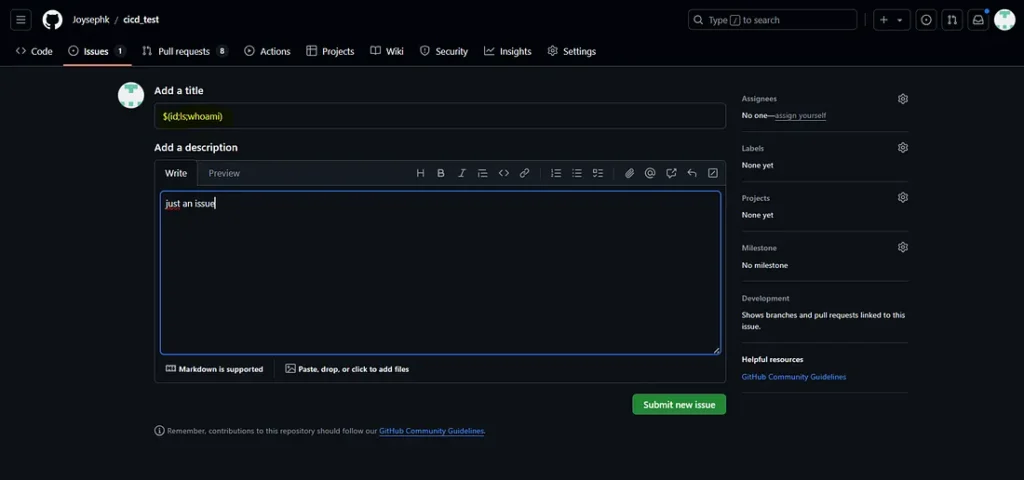Insert a task list checkbox item

click(x=598, y=173)
